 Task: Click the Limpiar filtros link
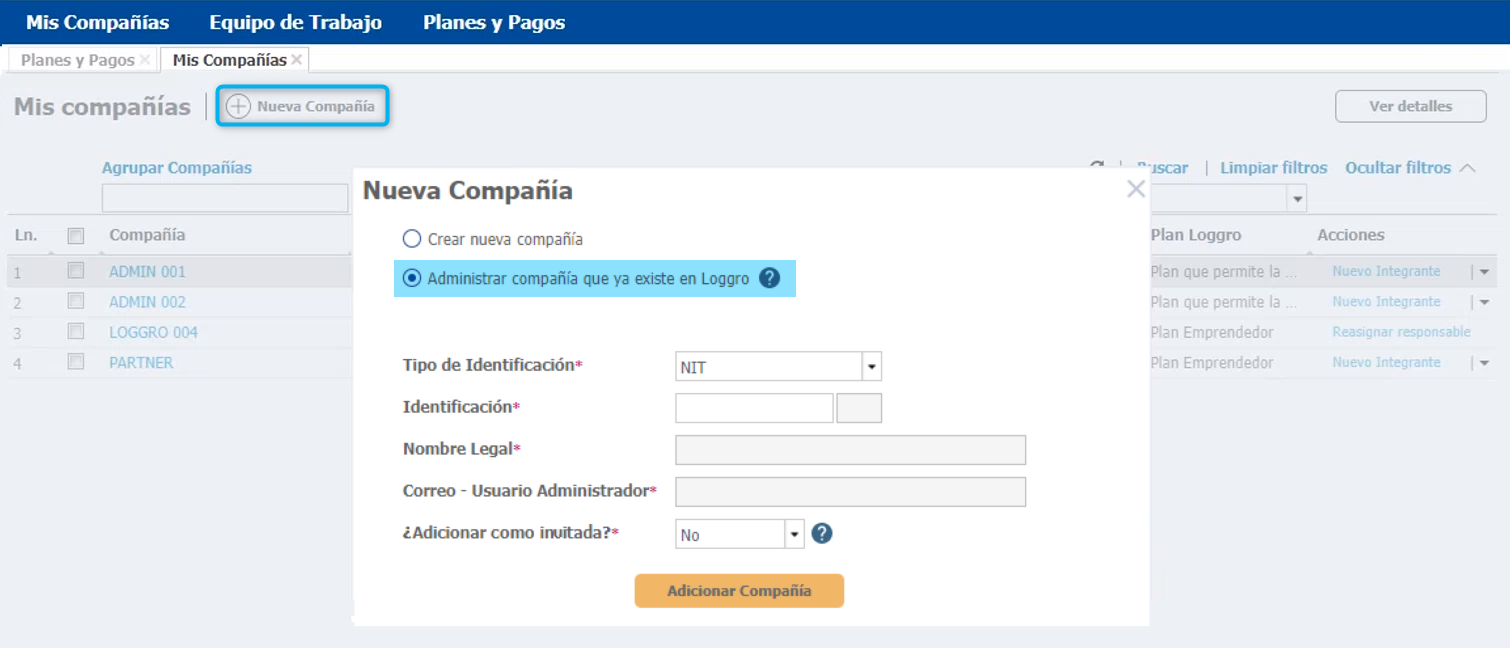pyautogui.click(x=1273, y=168)
